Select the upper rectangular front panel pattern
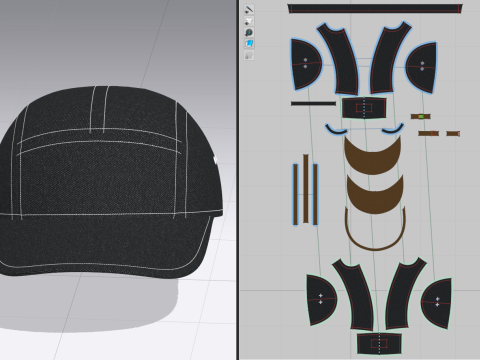 [x=364, y=108]
